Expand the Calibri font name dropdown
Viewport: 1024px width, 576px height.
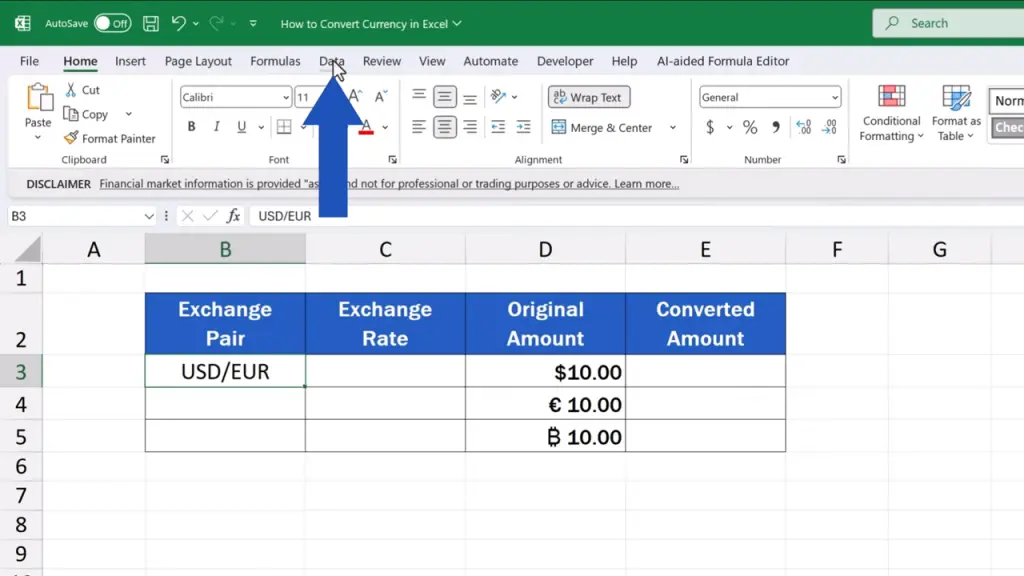click(x=285, y=98)
